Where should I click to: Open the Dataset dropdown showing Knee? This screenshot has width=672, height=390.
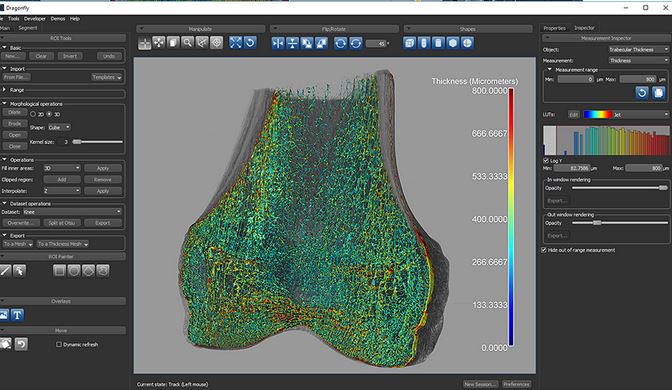(72, 212)
